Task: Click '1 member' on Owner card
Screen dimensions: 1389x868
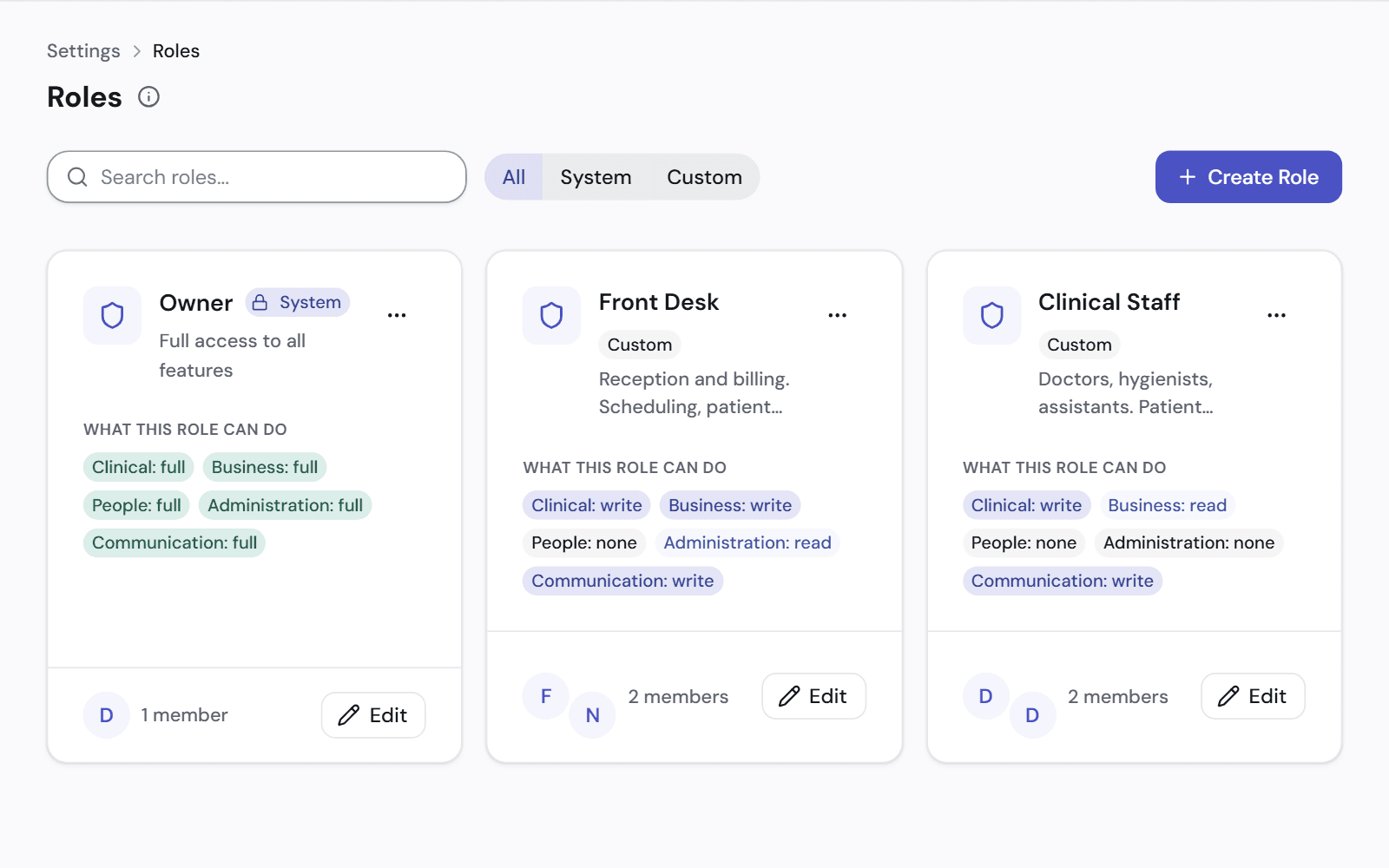Action: click(184, 715)
